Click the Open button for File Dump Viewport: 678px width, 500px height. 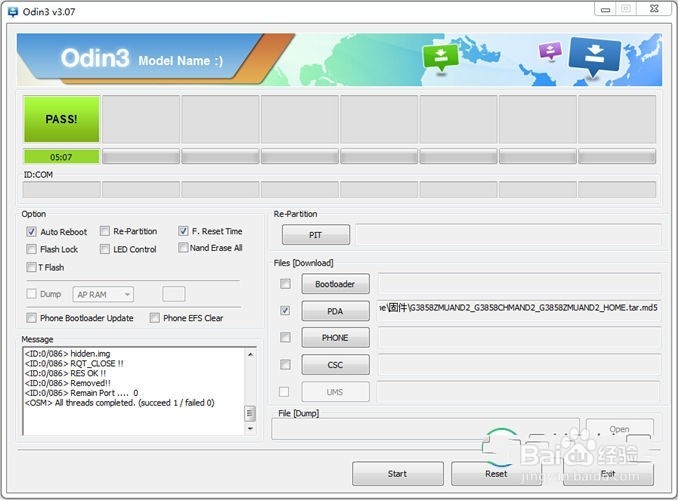click(x=619, y=429)
